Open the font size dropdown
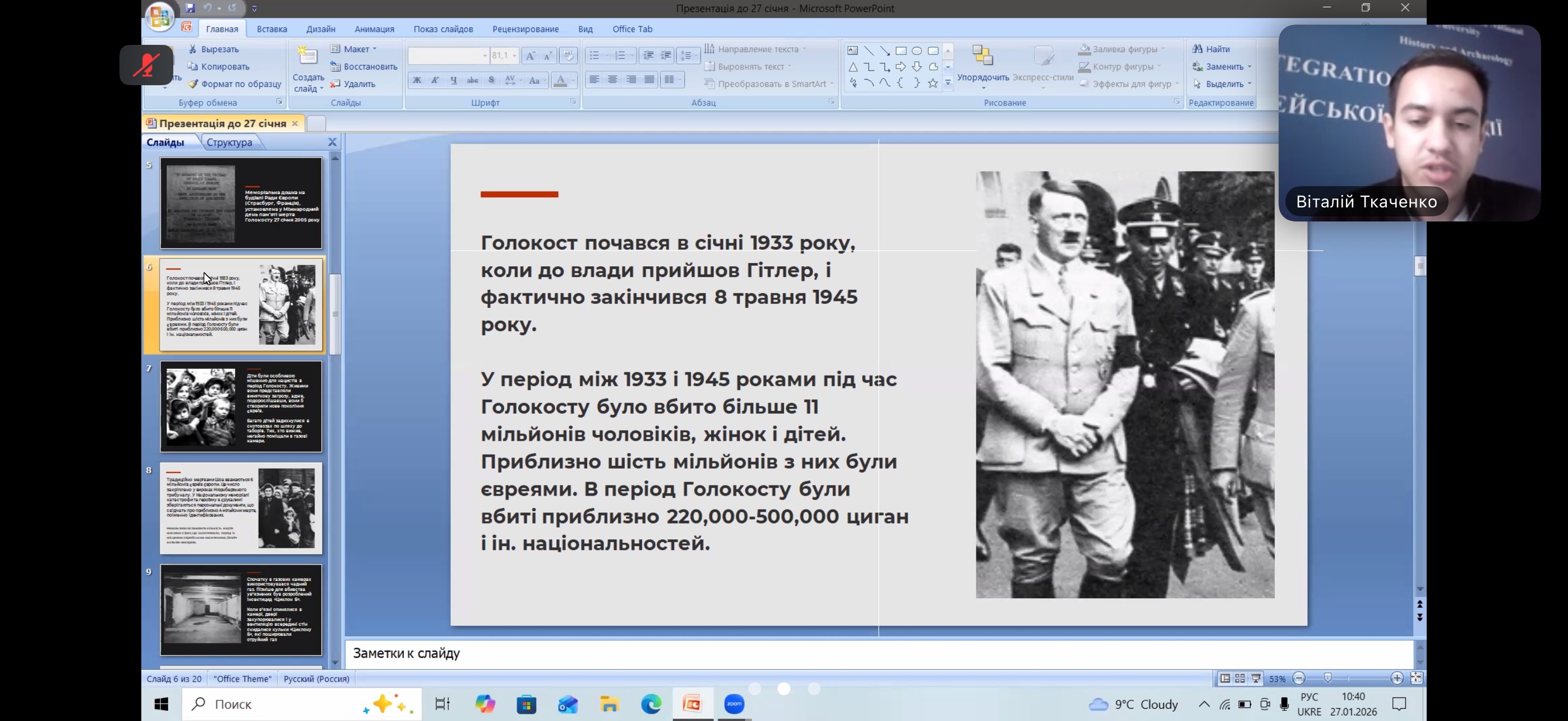This screenshot has width=1568, height=721. click(514, 56)
